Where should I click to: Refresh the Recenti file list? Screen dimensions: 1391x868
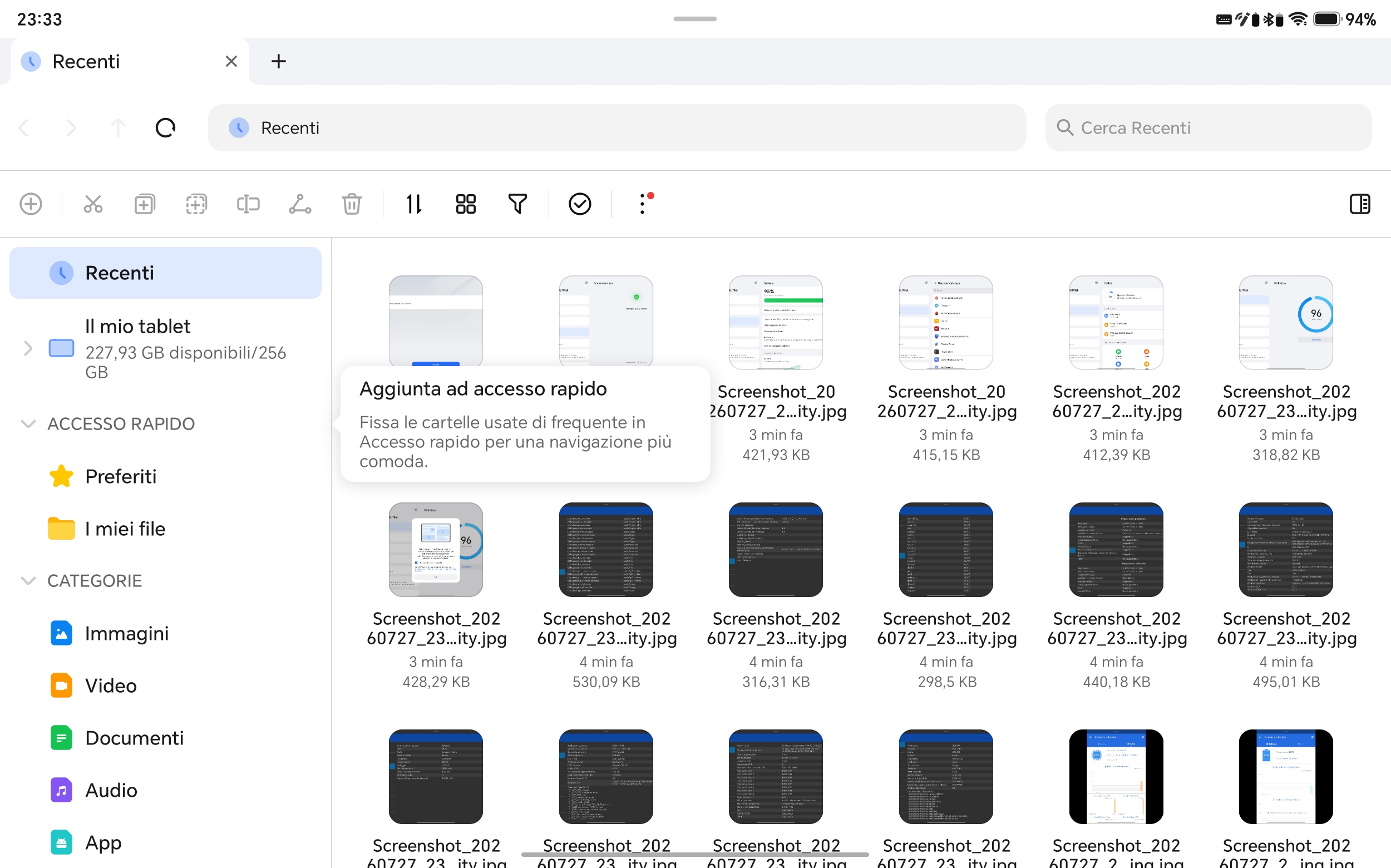[165, 127]
